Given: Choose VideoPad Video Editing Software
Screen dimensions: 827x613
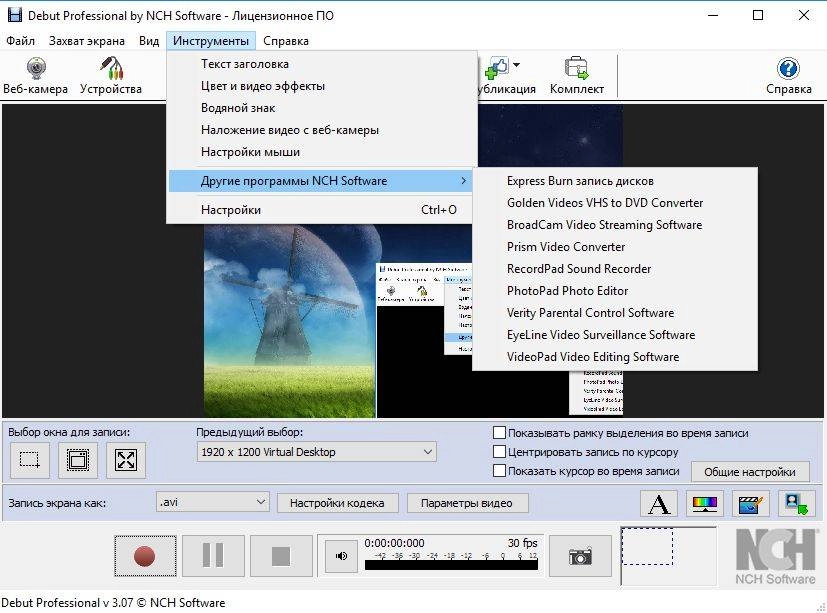Looking at the screenshot, I should click(x=615, y=357).
